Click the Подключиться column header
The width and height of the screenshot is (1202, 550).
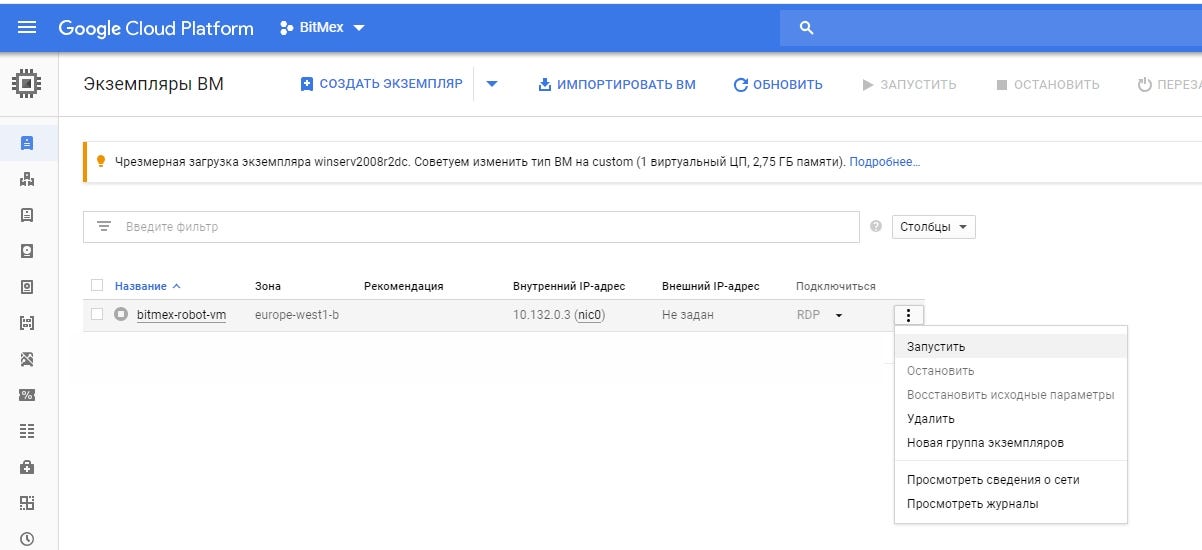tap(836, 286)
